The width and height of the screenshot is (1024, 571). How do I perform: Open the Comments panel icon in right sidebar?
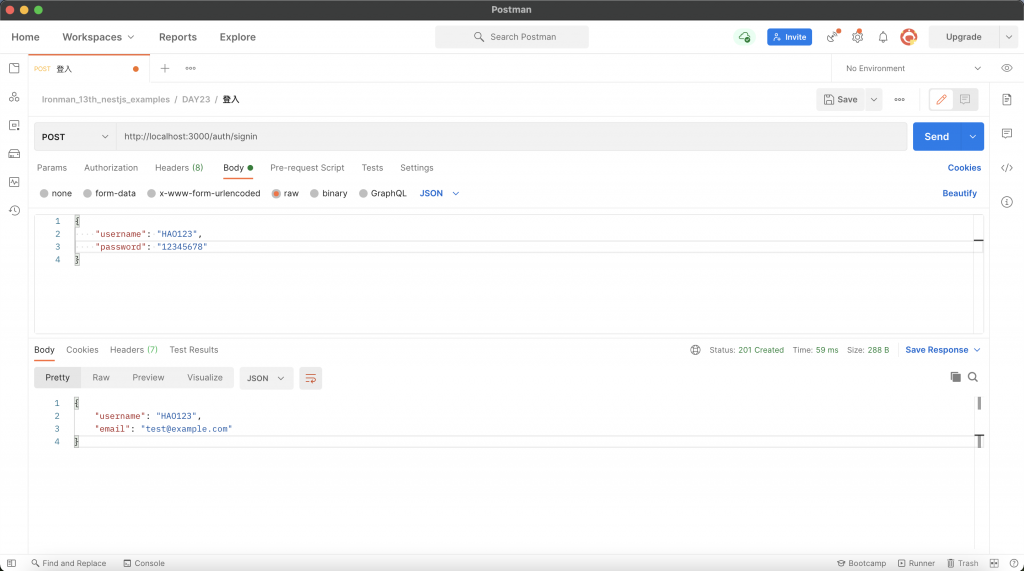[x=1006, y=133]
